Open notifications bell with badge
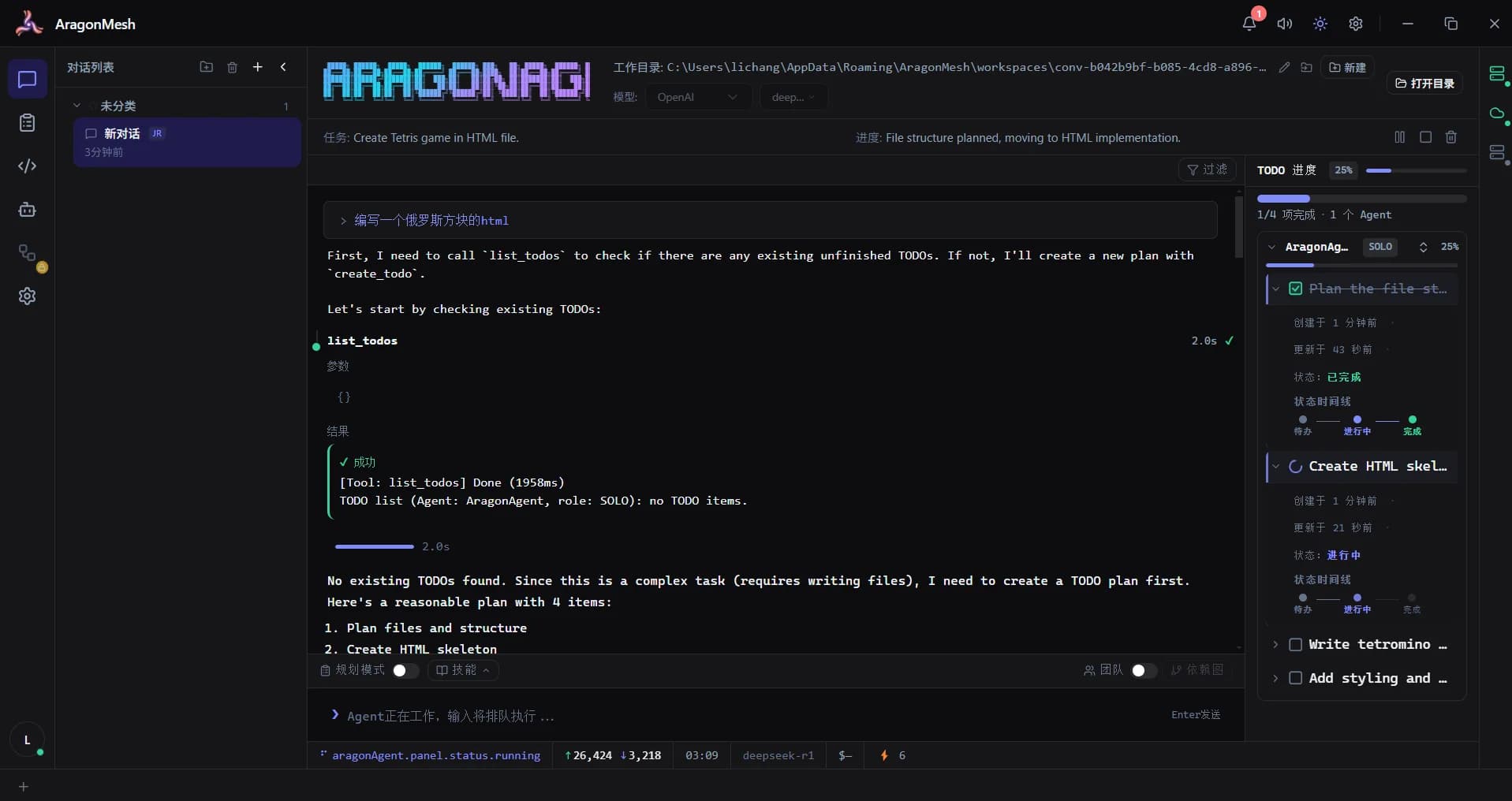This screenshot has height=801, width=1512. click(1249, 24)
